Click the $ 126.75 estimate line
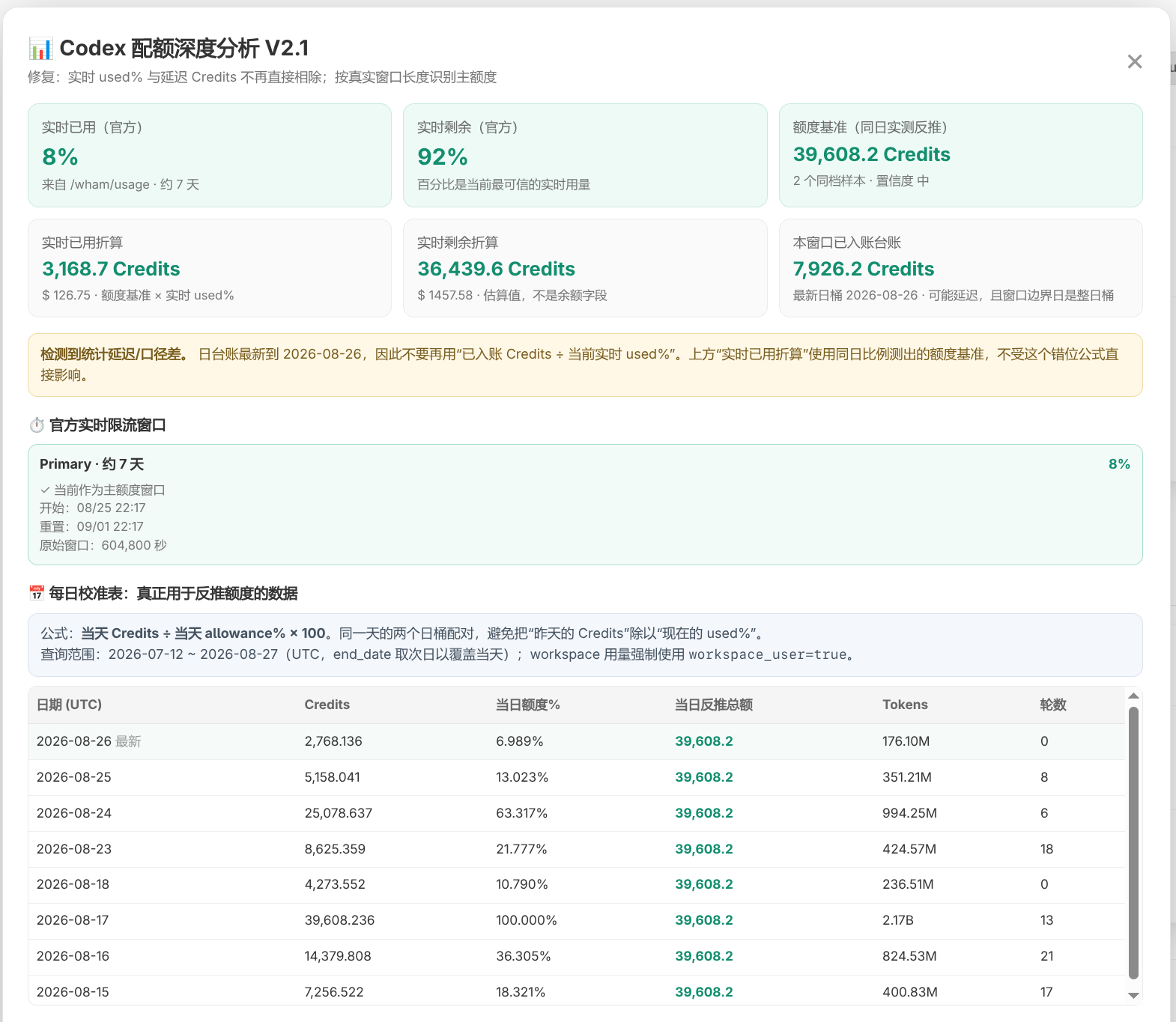1176x1022 pixels. tap(138, 295)
